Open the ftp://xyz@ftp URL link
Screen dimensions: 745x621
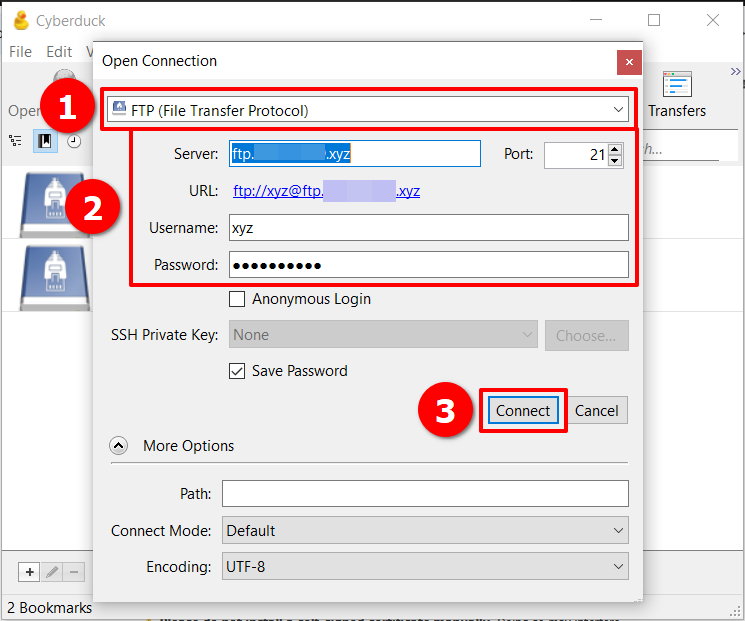tap(326, 191)
